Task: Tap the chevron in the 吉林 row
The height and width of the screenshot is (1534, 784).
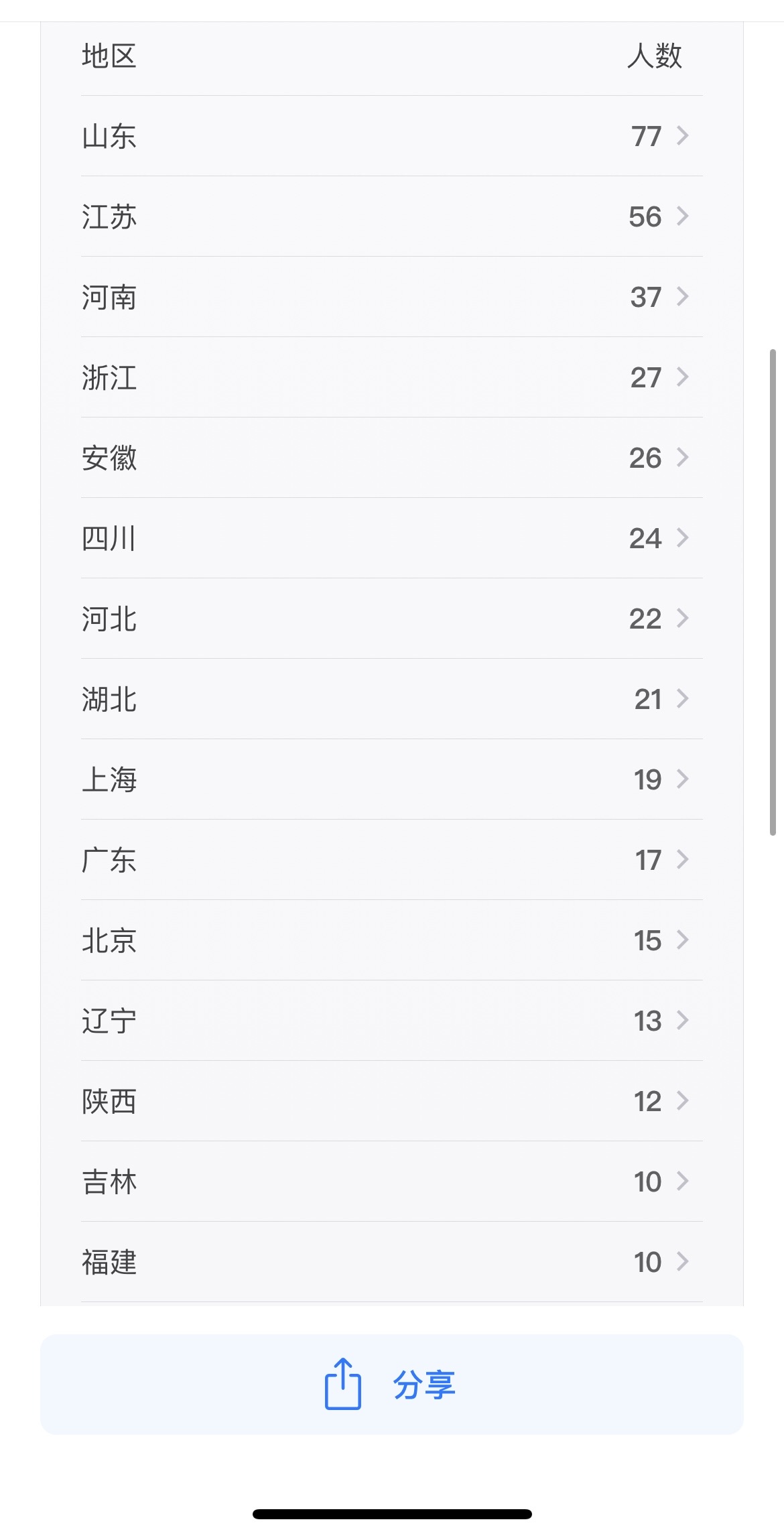Action: click(682, 1181)
